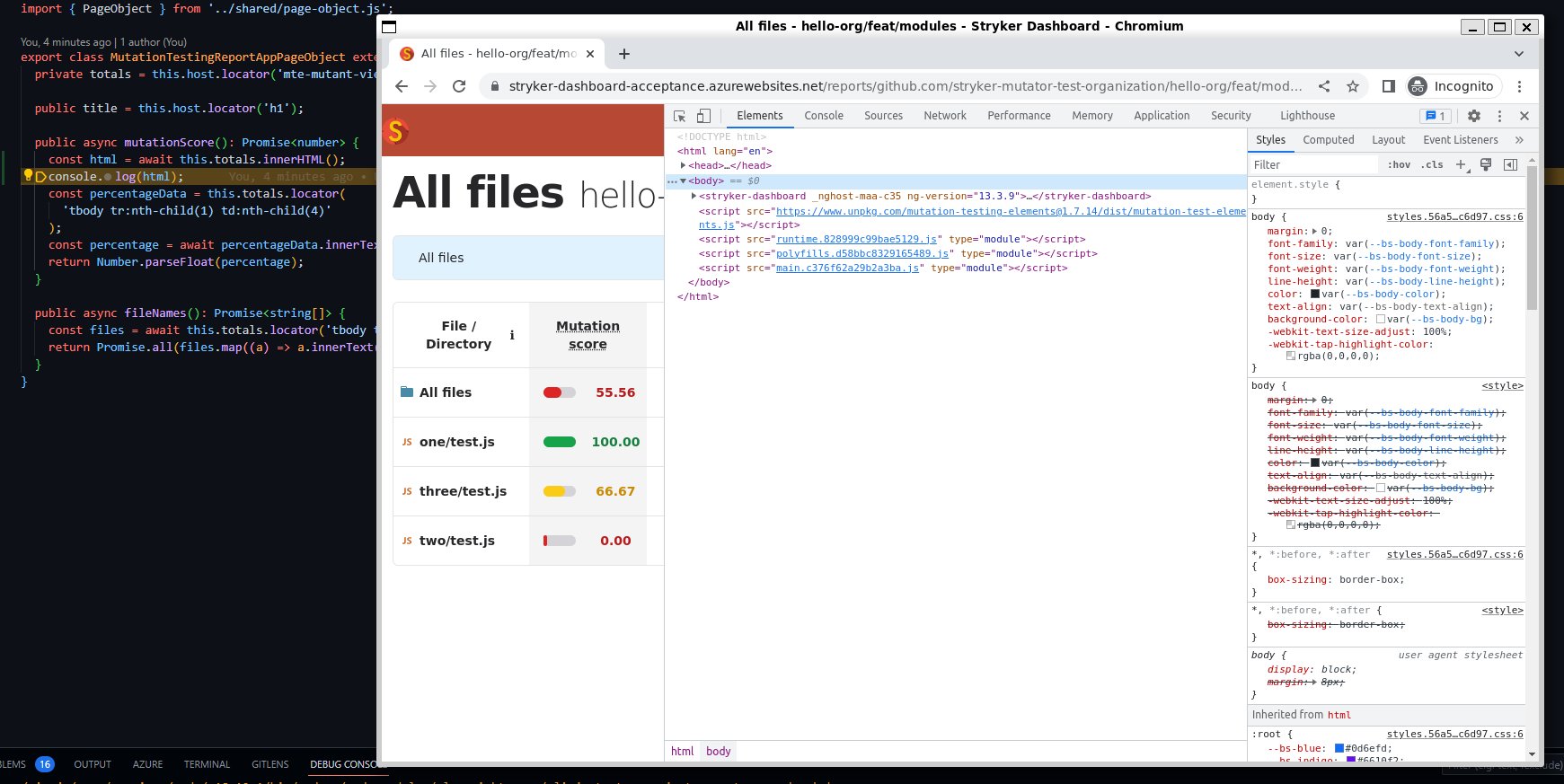Toggle rendering emulations paintbrush icon in Styles
Viewport: 1564px width, 784px height.
(1486, 164)
